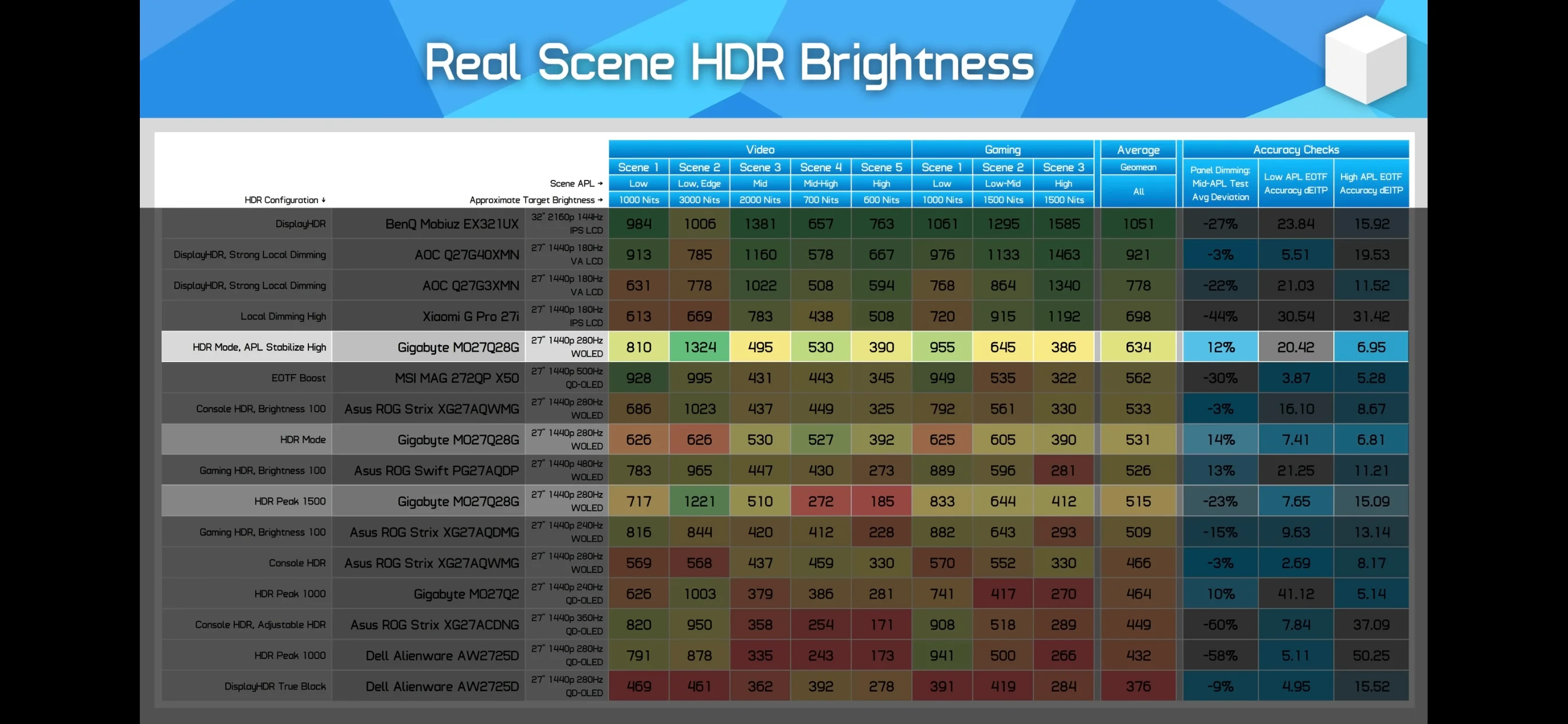Select the "Video" column group header
The width and height of the screenshot is (1568, 724).
(760, 149)
